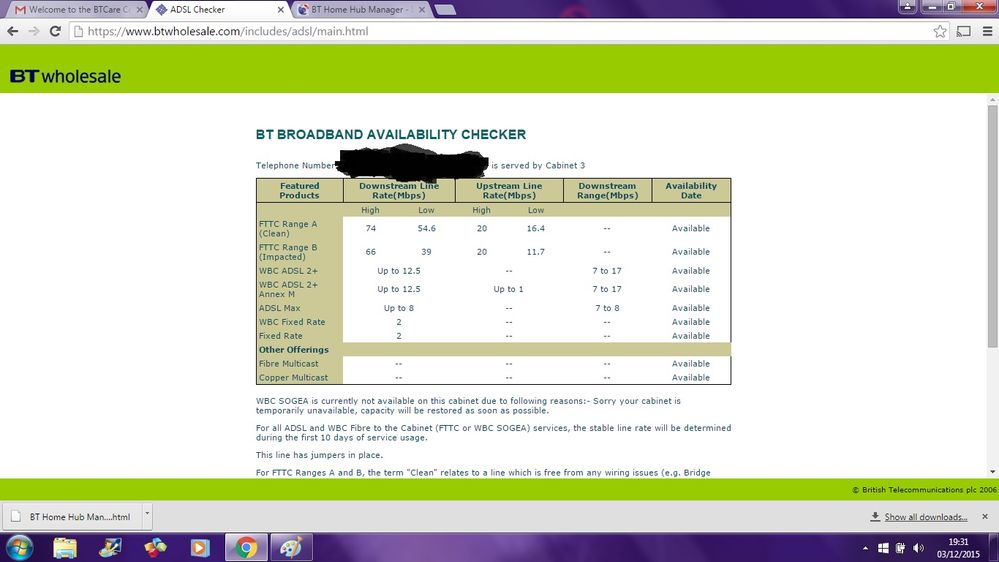This screenshot has width=999, height=562.
Task: Click the 'FTTC Range B (Impacted)' row label
Action: coord(287,252)
